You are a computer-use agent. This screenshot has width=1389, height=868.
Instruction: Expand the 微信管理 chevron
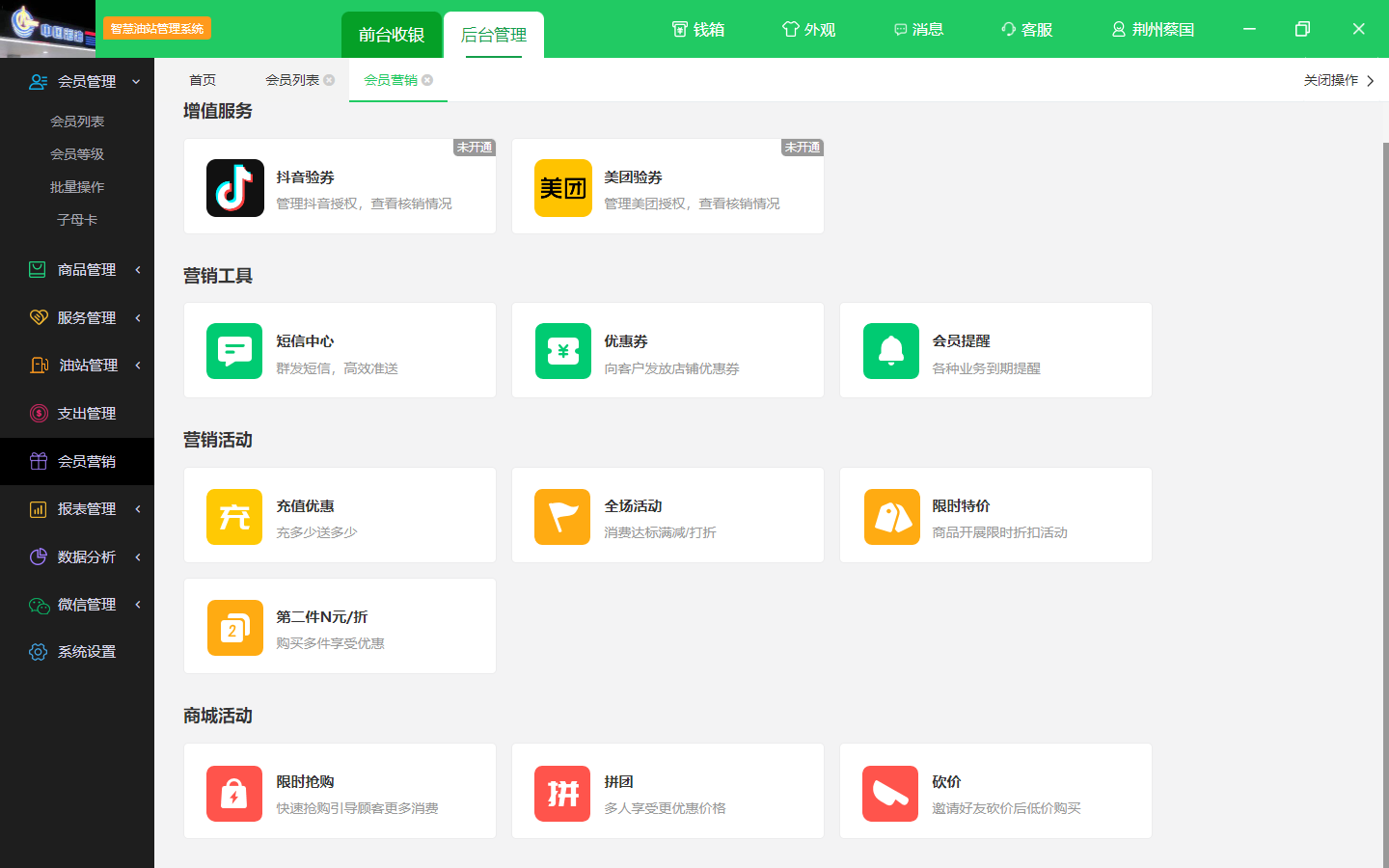[x=138, y=604]
